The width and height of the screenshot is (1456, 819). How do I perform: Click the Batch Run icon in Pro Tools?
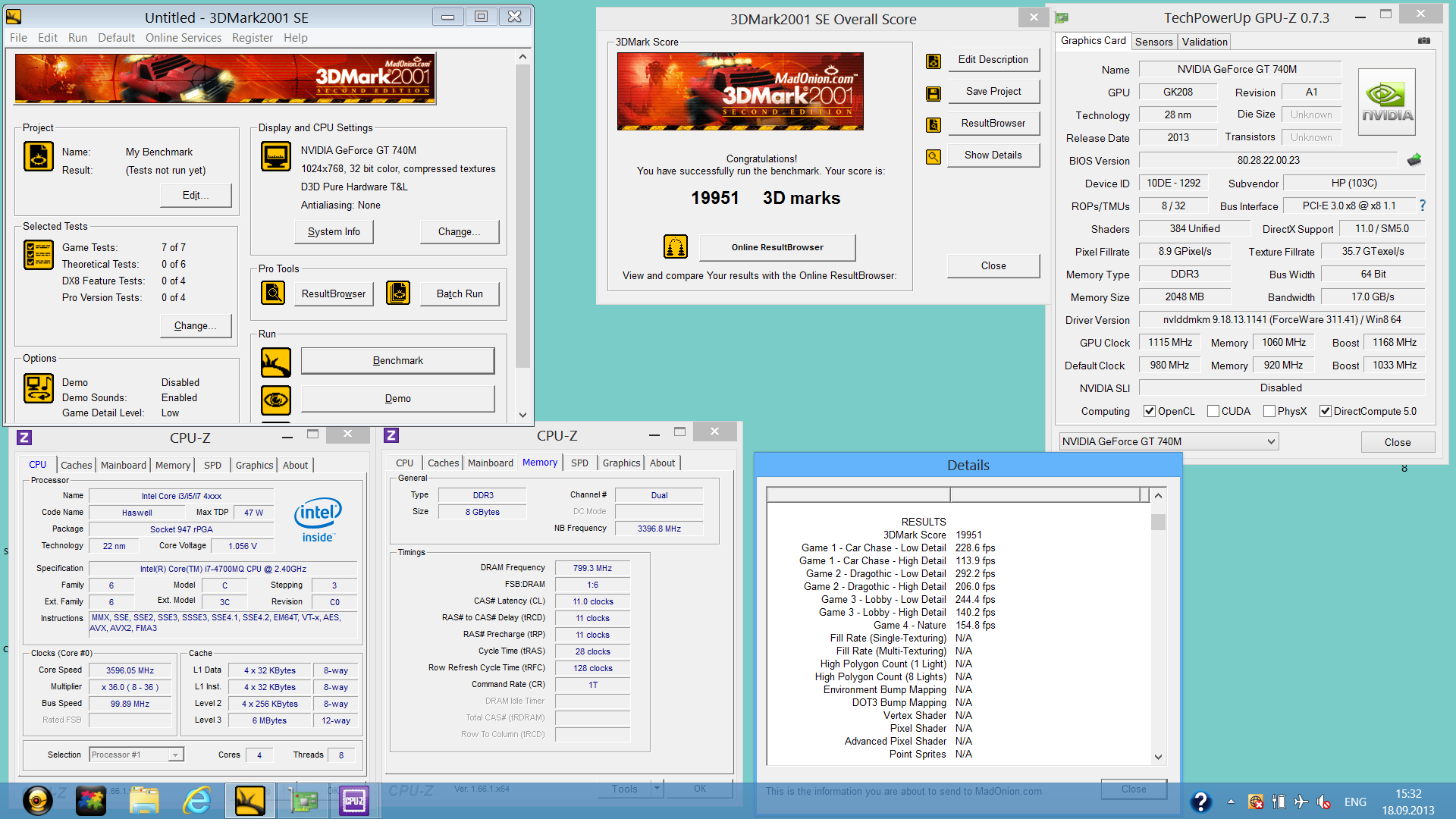[x=398, y=293]
